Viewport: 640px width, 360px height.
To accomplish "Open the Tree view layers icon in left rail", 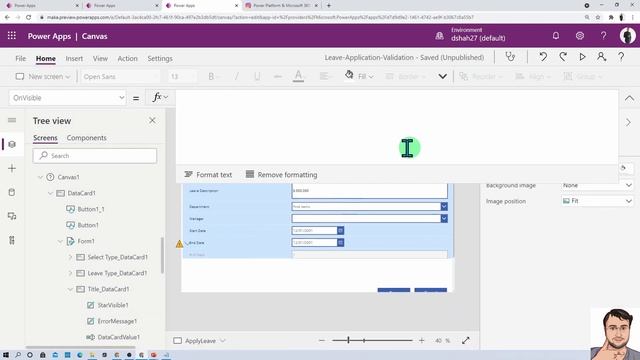I will (12, 144).
